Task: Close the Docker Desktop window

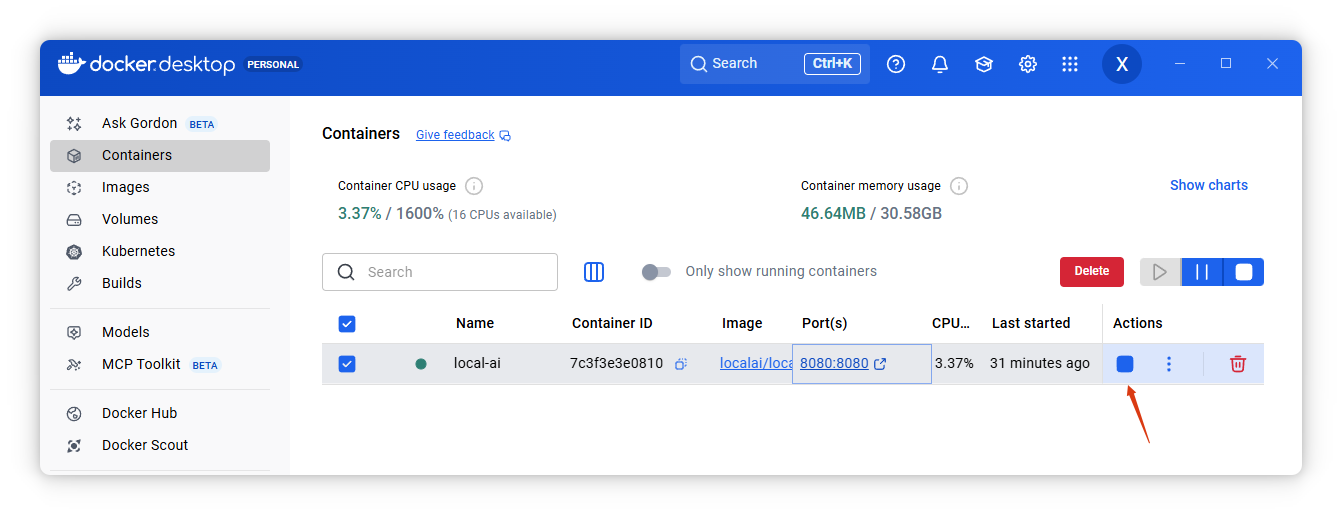Action: (1272, 63)
